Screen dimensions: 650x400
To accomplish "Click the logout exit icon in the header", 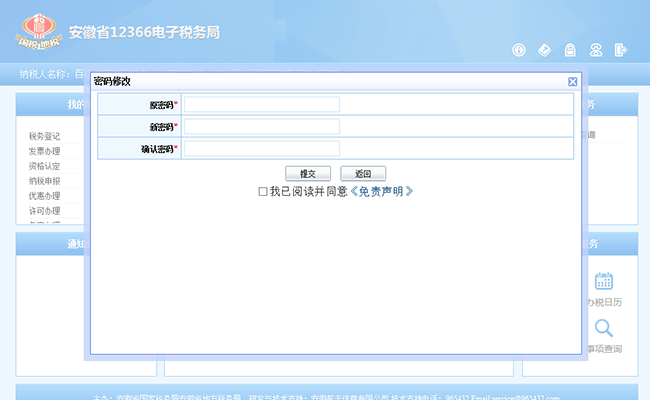I will point(621,50).
